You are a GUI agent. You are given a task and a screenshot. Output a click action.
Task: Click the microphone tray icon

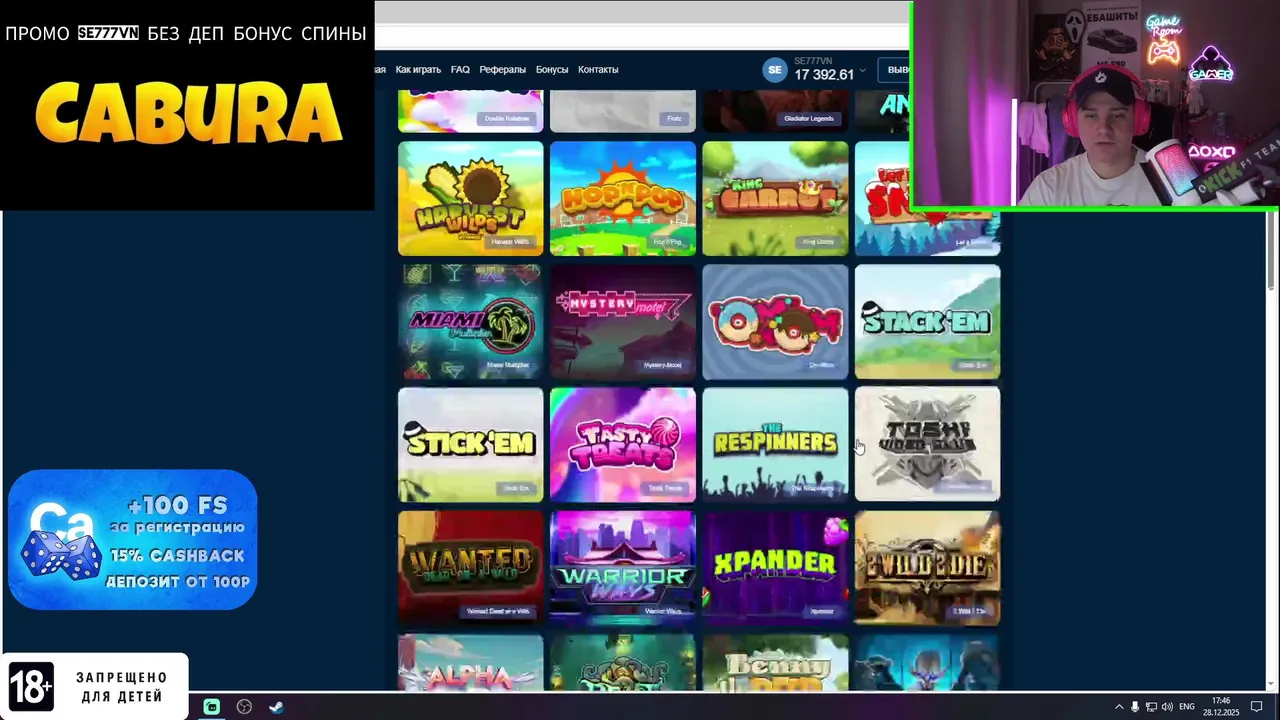point(1135,707)
